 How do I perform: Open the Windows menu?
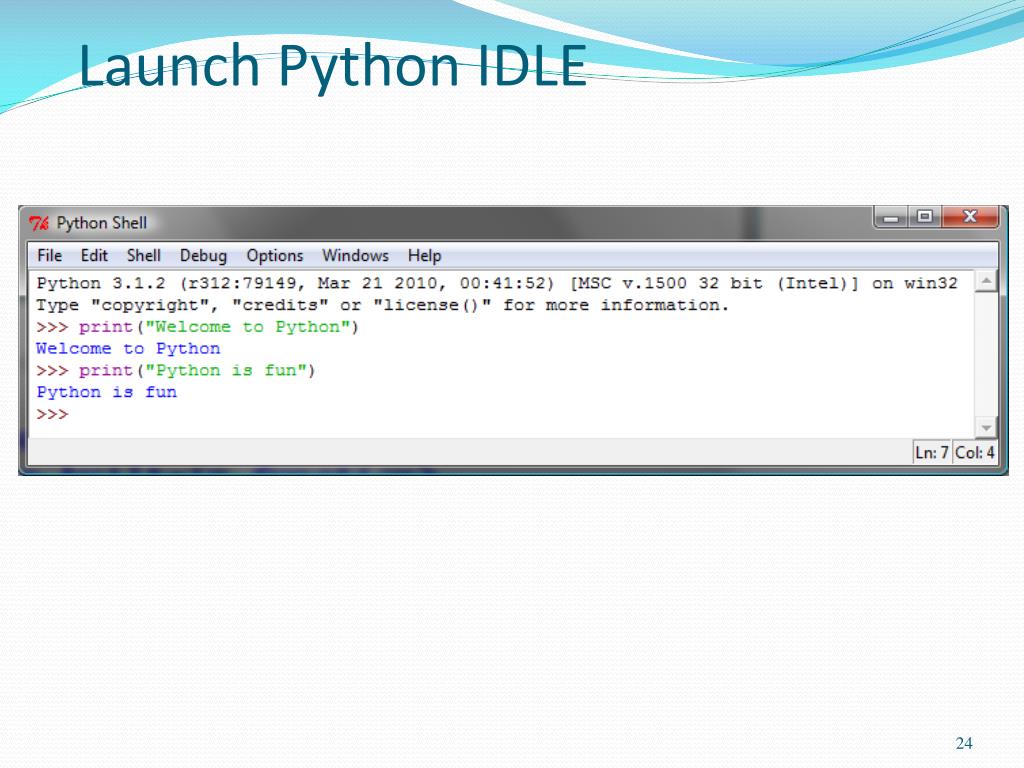355,255
